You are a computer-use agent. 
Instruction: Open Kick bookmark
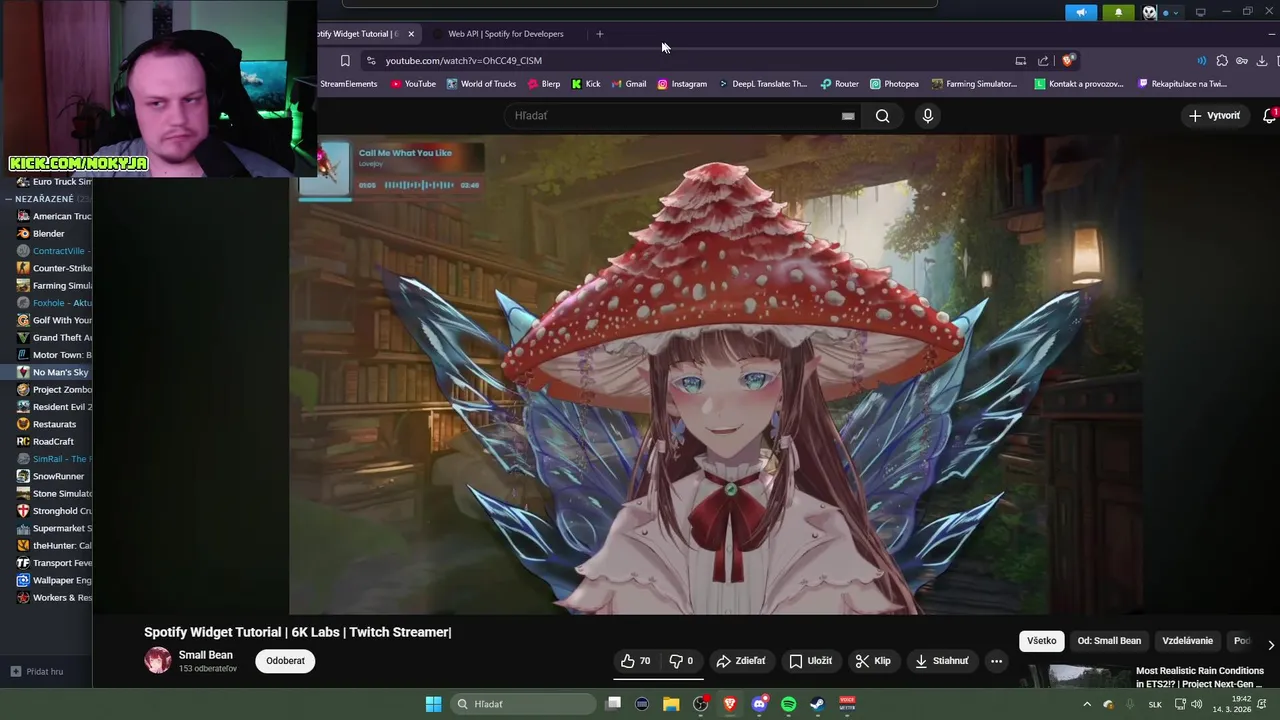[586, 84]
